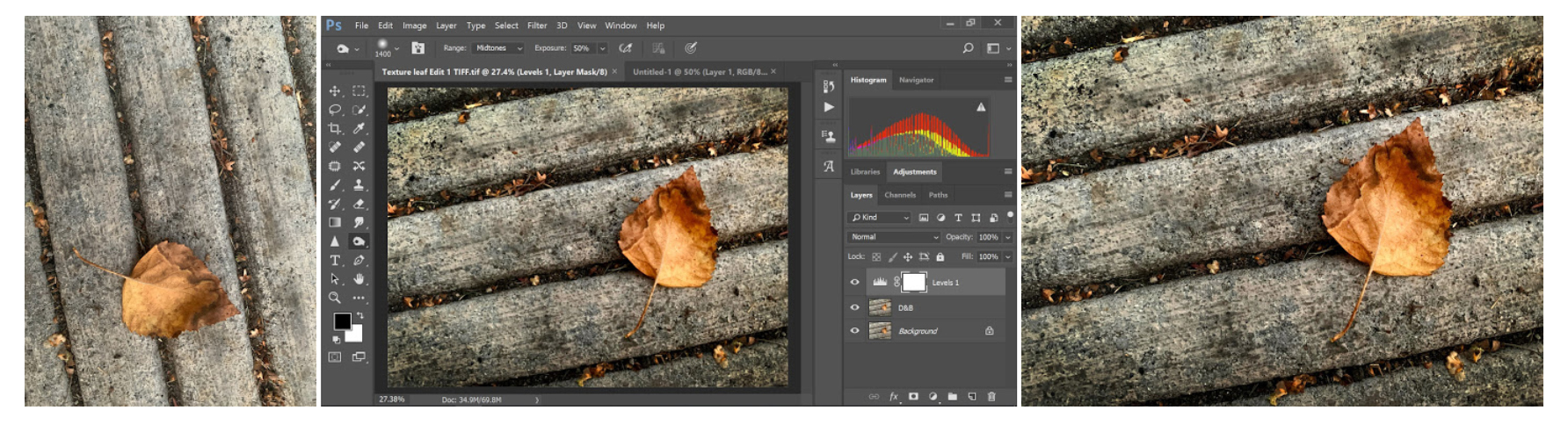This screenshot has height=439, width=1568.
Task: Toggle pixel layer filter in Layers panel
Action: point(924,218)
